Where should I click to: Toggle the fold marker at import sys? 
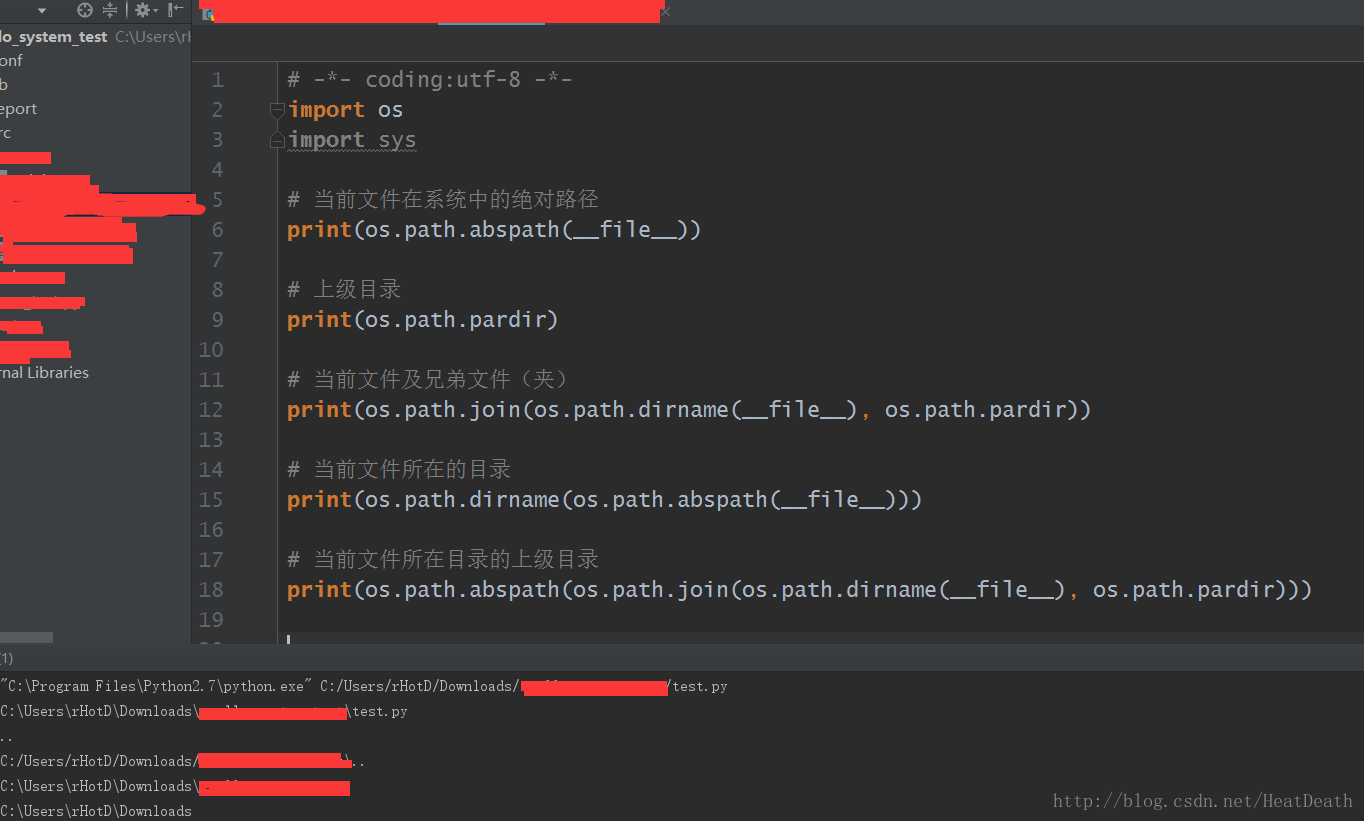[277, 141]
